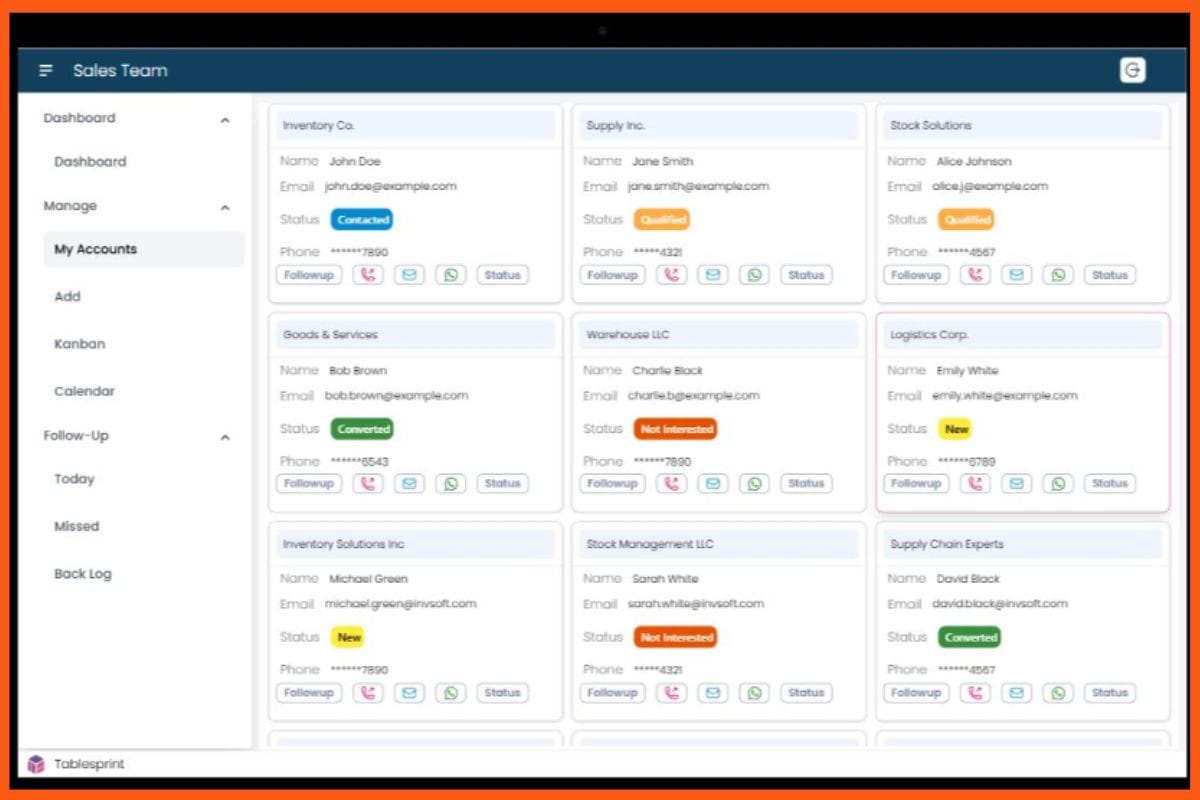This screenshot has width=1200, height=800.
Task: Click Status button on the Stock Solutions card
Action: click(1110, 275)
